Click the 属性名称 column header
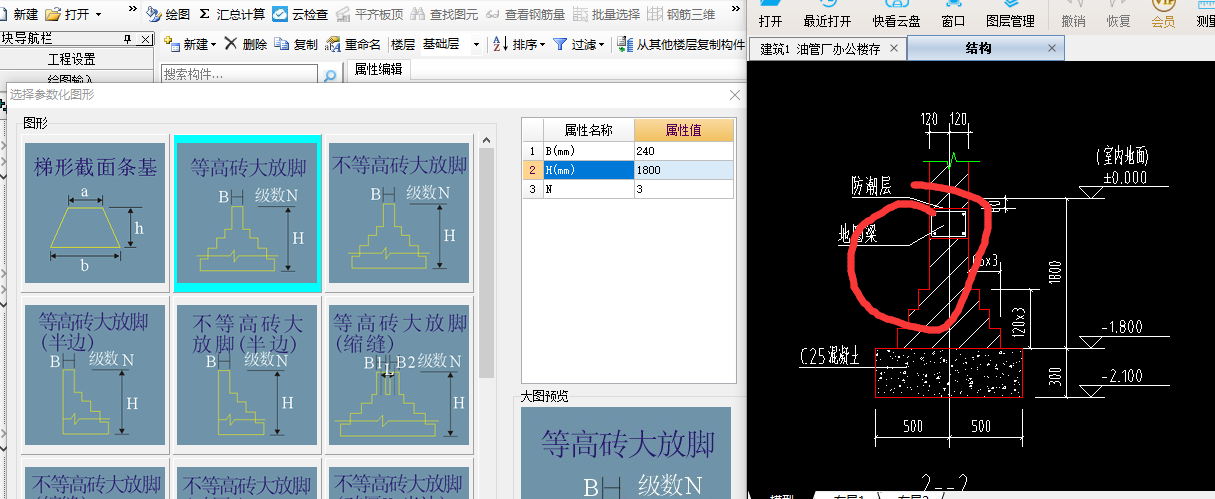 tap(588, 130)
